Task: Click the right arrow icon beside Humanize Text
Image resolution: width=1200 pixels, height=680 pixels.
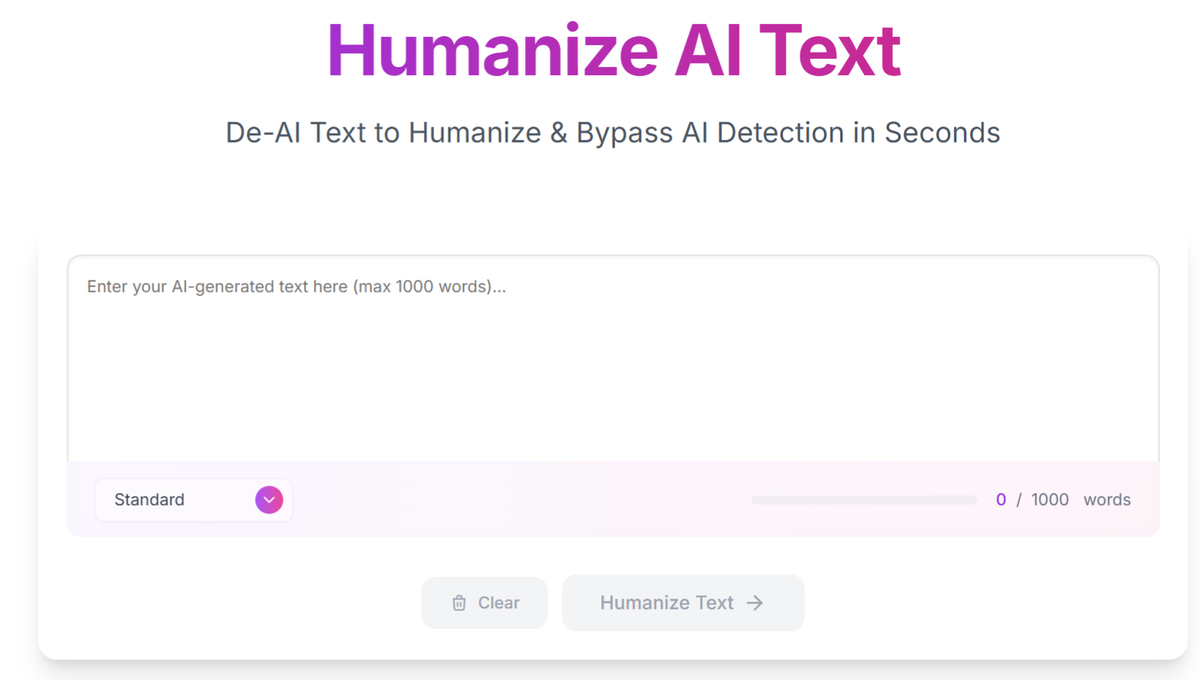Action: [x=755, y=603]
